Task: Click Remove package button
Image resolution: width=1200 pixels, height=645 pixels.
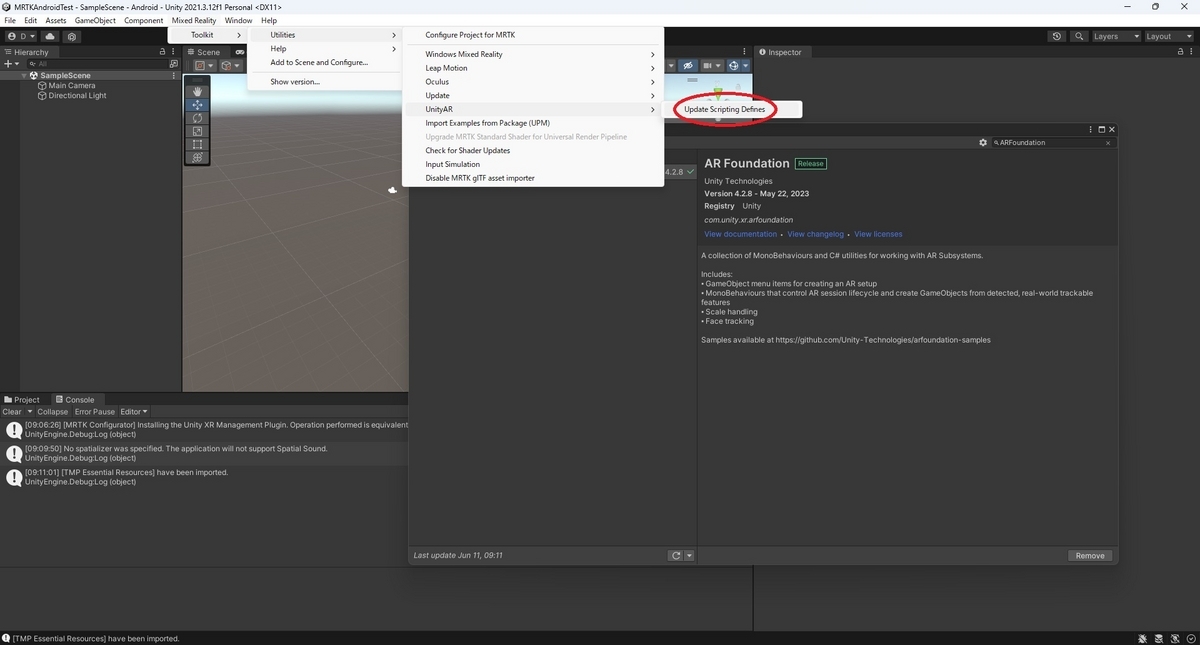Action: point(1090,556)
